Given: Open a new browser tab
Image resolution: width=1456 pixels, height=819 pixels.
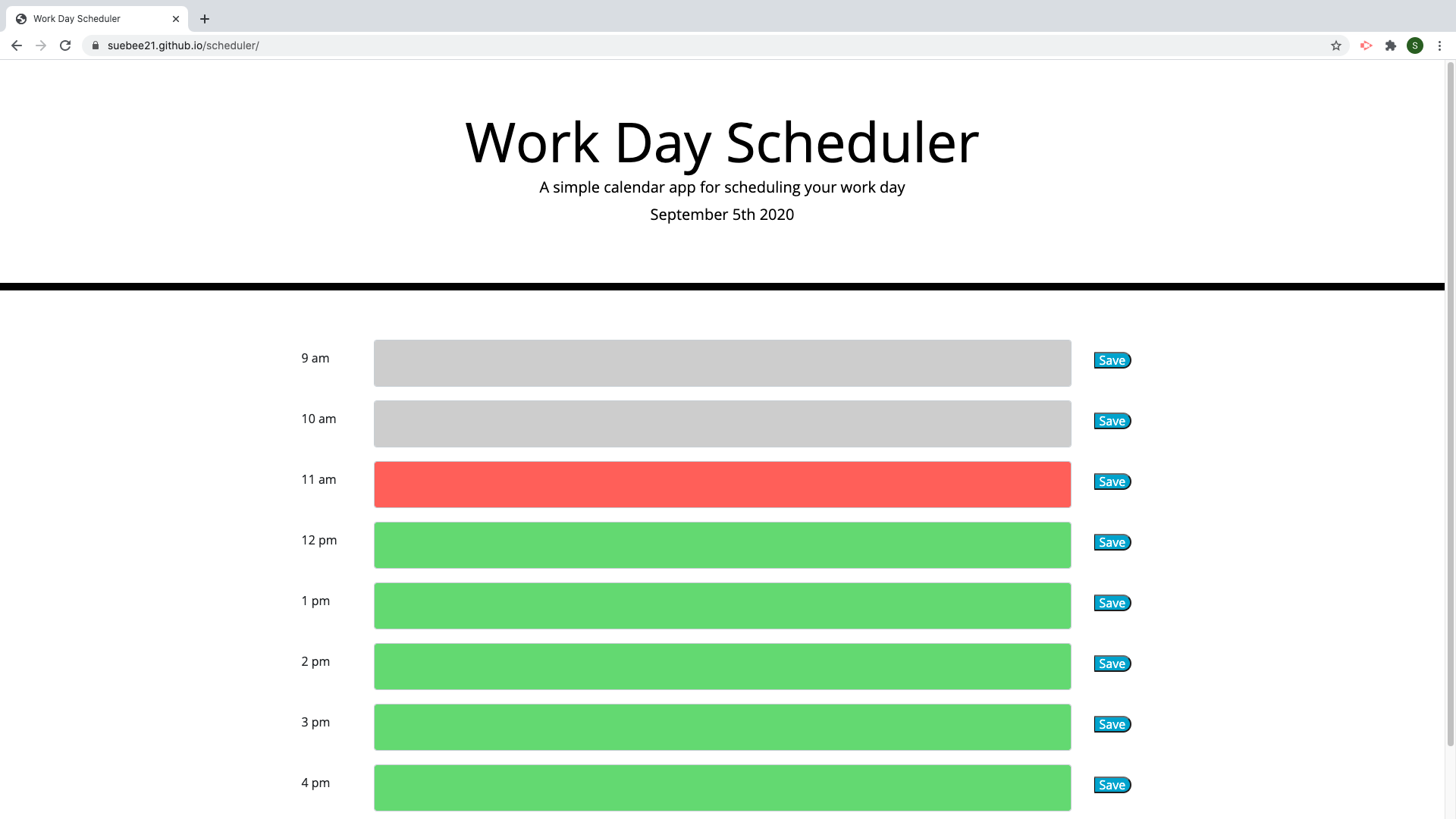Looking at the screenshot, I should tap(203, 18).
